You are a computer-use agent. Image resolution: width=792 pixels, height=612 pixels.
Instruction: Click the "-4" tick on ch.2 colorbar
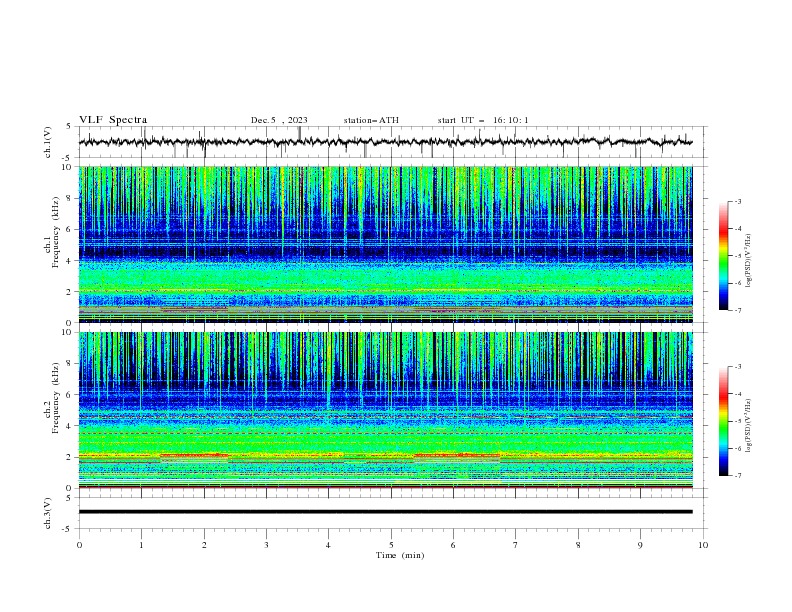[x=738, y=394]
